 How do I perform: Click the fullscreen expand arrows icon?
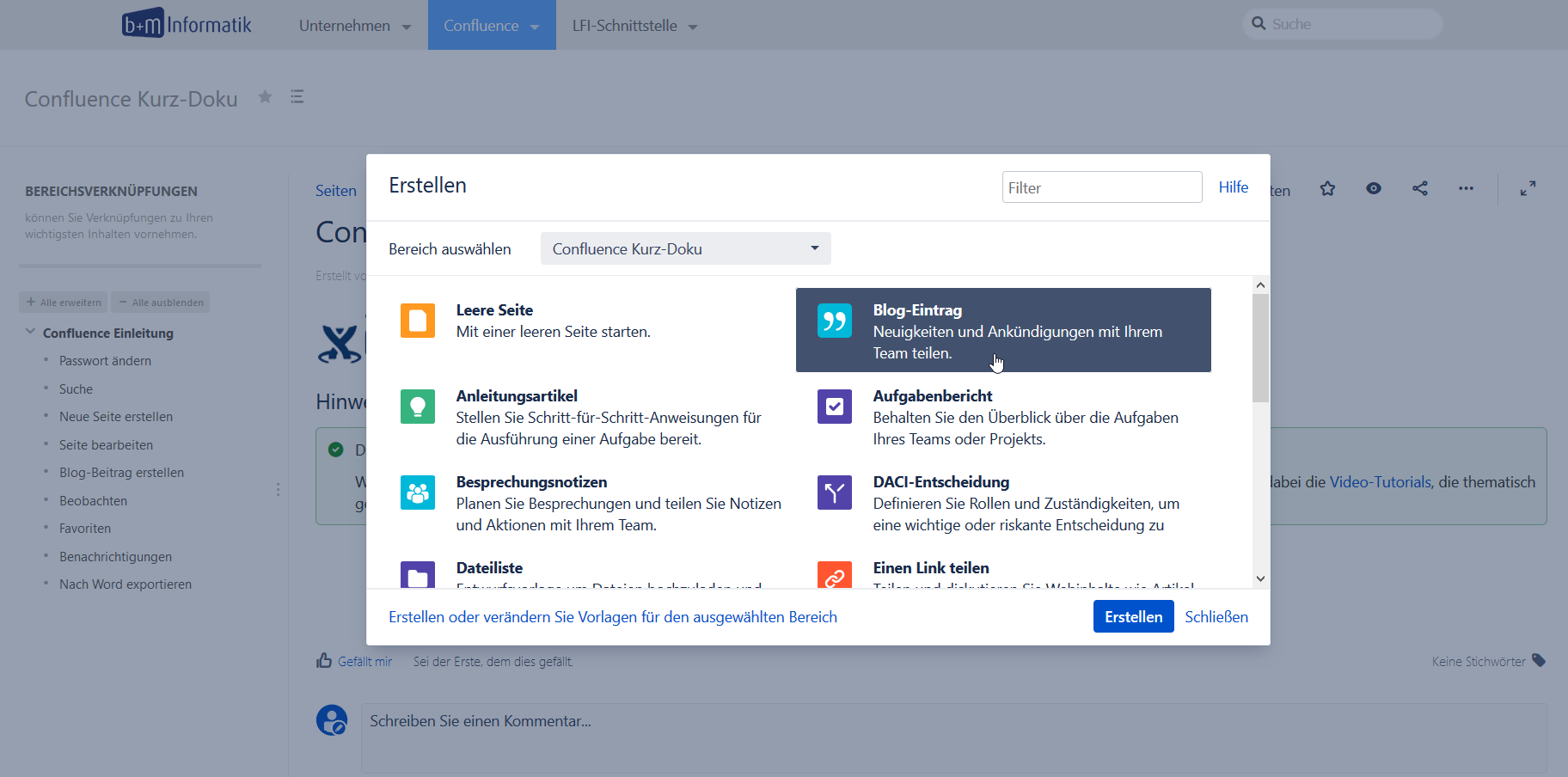pyautogui.click(x=1528, y=188)
